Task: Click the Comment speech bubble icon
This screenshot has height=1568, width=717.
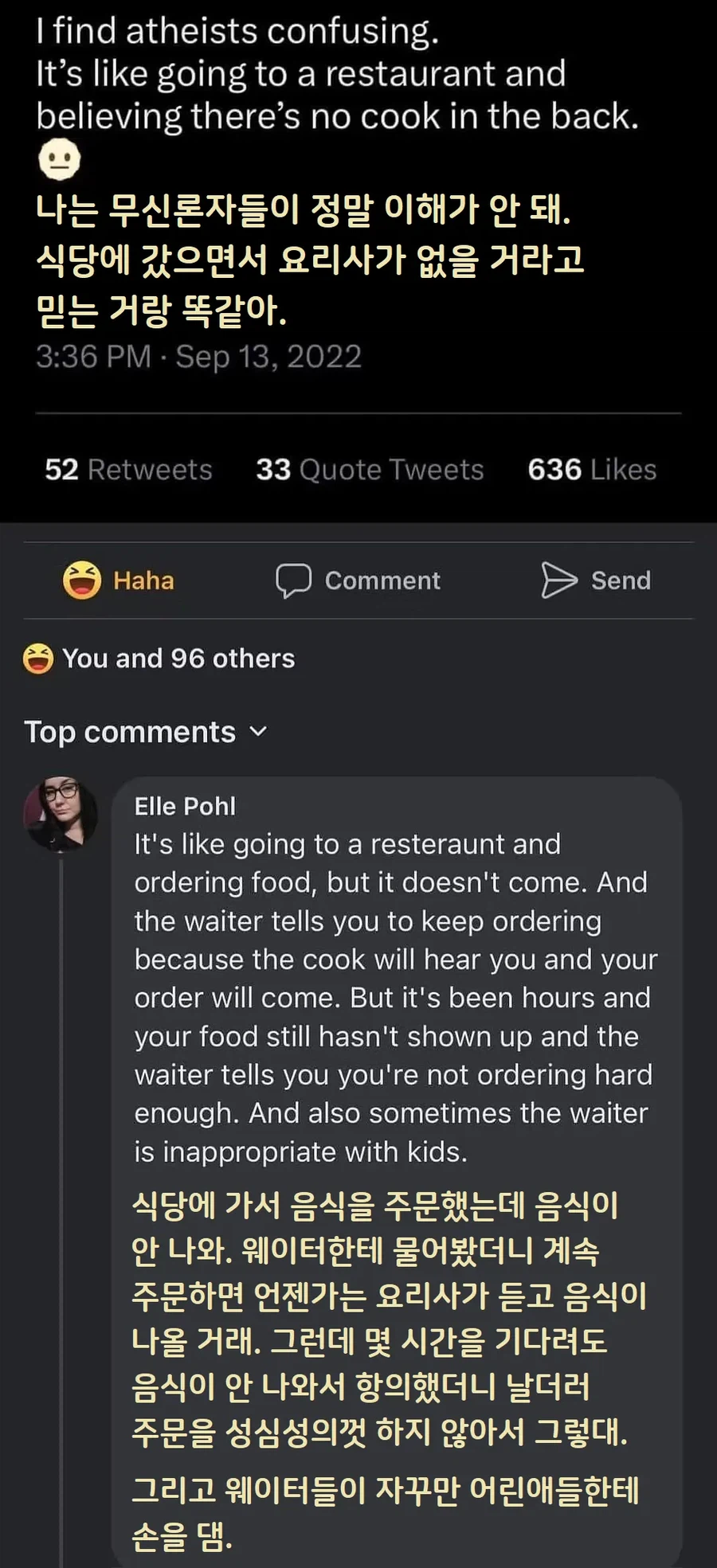Action: pyautogui.click(x=293, y=580)
